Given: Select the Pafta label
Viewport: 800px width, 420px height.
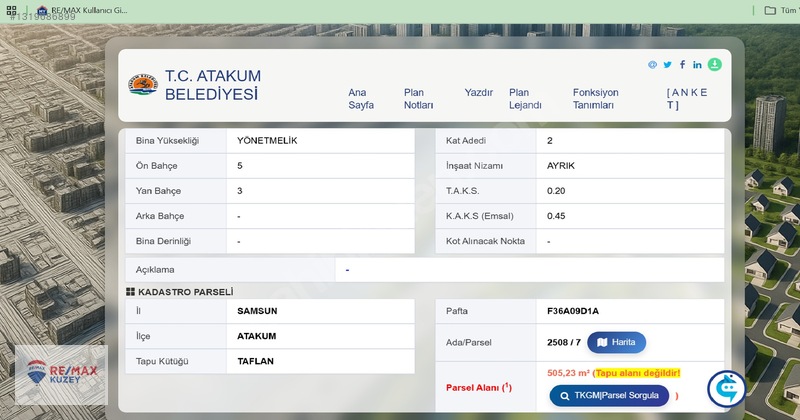Looking at the screenshot, I should point(457,311).
